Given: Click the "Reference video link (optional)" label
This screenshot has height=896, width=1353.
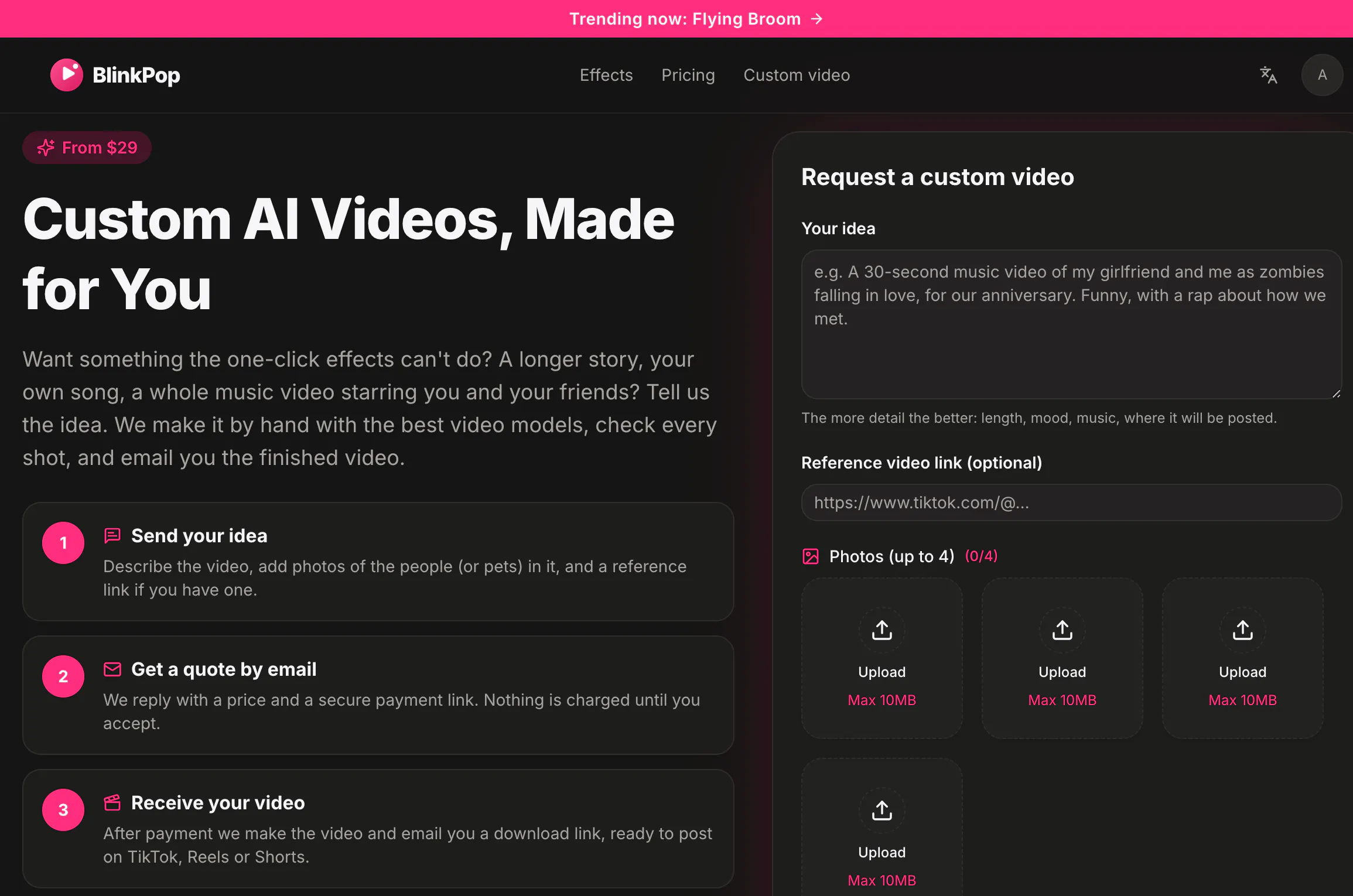Looking at the screenshot, I should [921, 463].
